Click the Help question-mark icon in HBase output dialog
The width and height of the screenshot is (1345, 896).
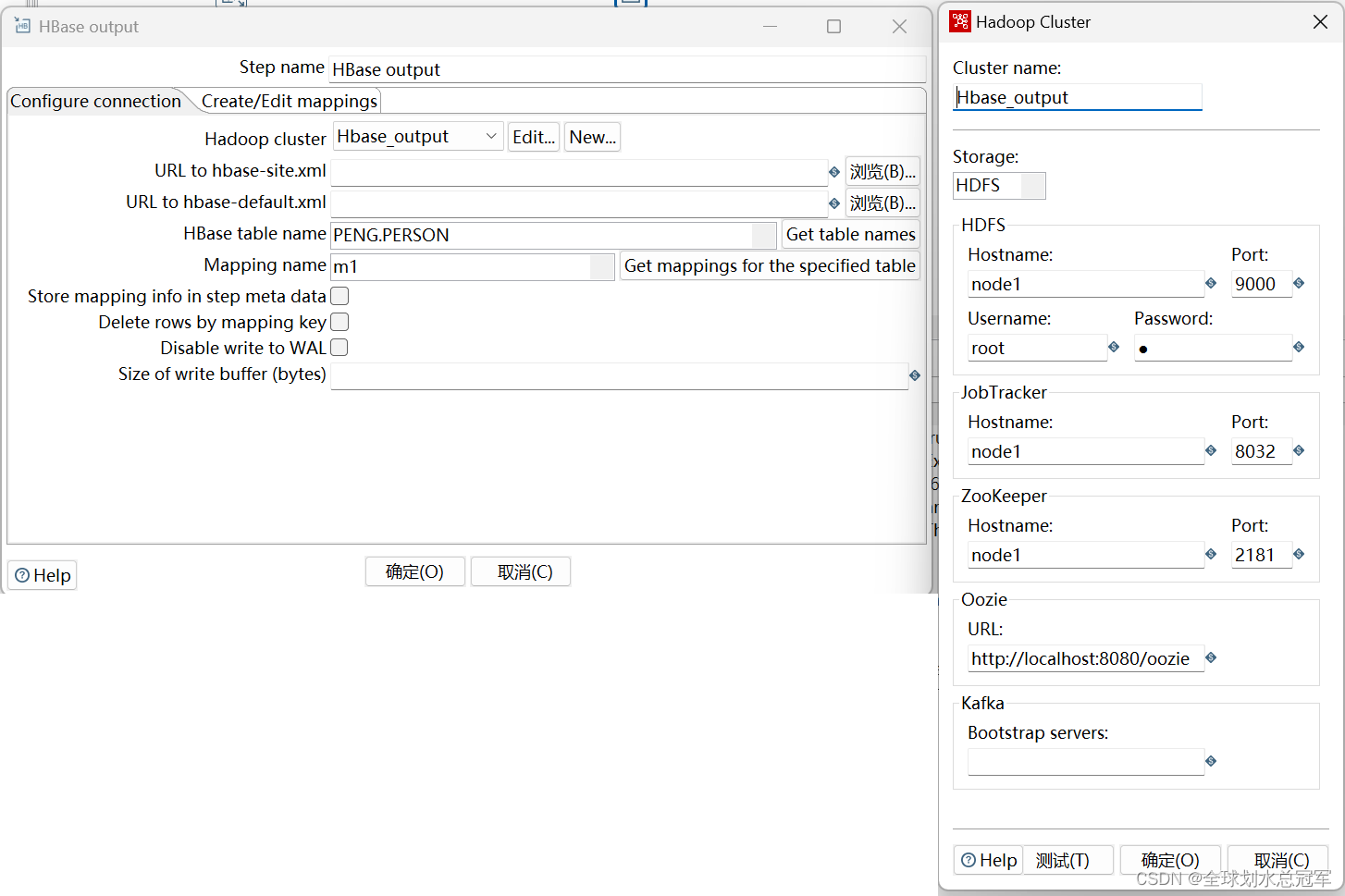click(x=20, y=574)
